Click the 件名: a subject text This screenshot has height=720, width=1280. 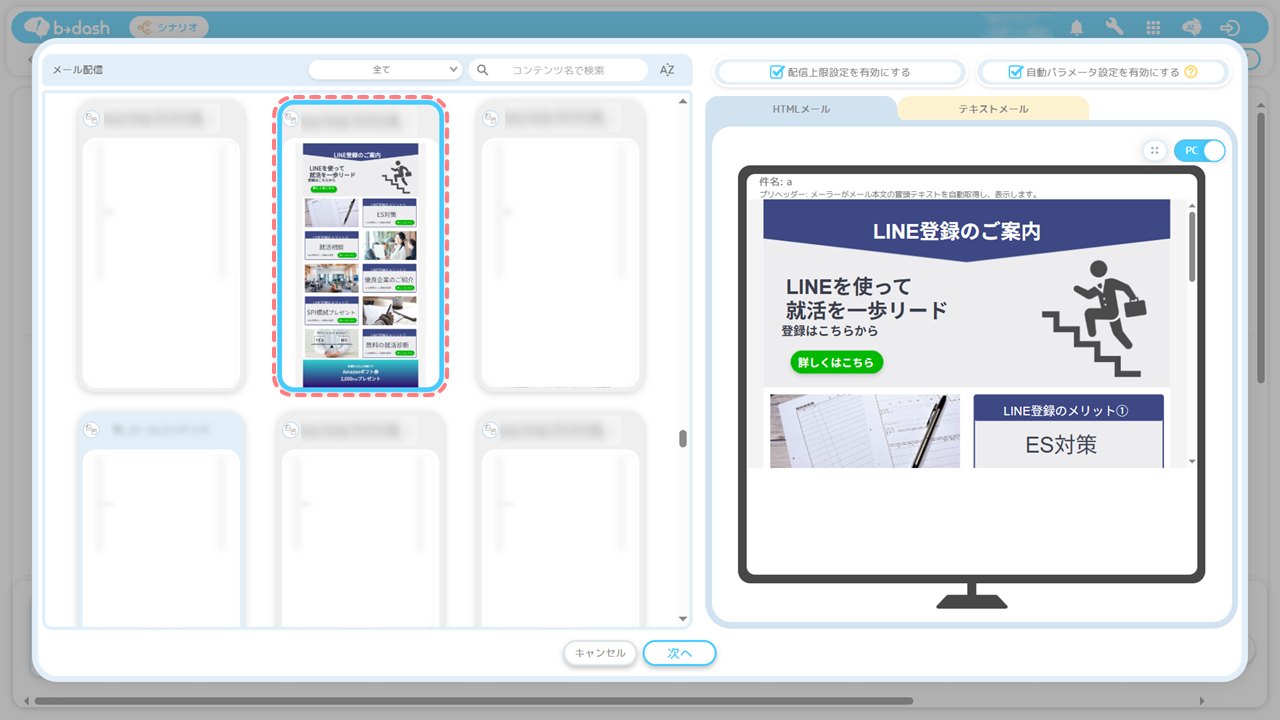click(776, 182)
